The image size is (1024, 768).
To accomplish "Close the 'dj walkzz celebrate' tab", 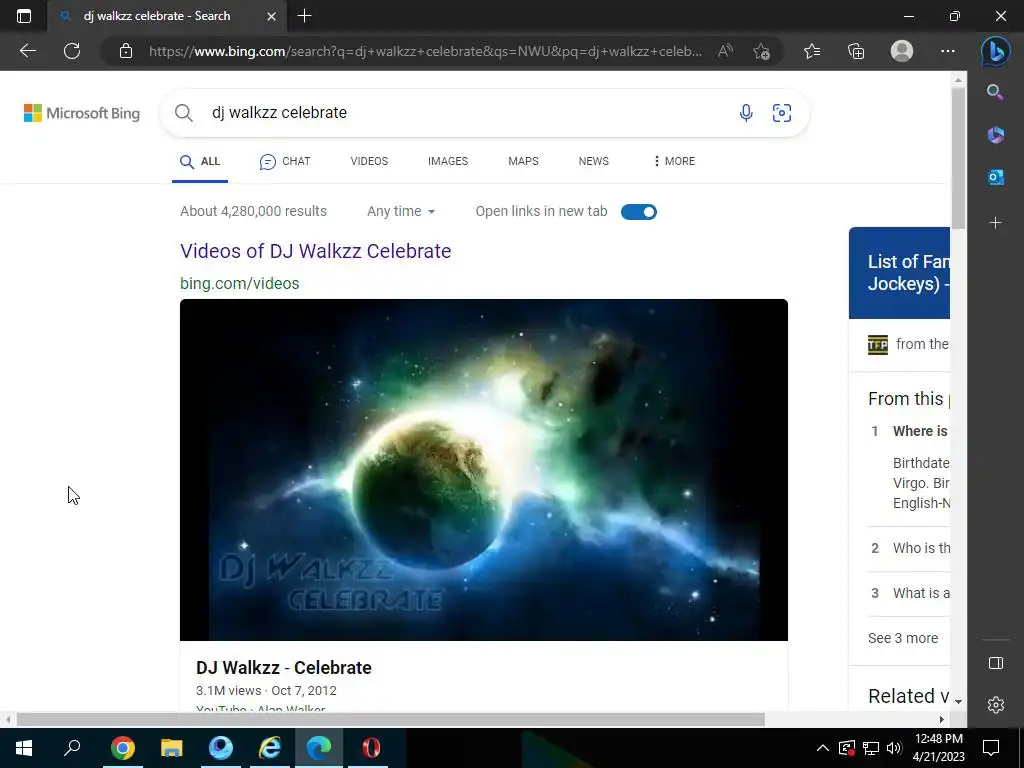I will (x=271, y=16).
